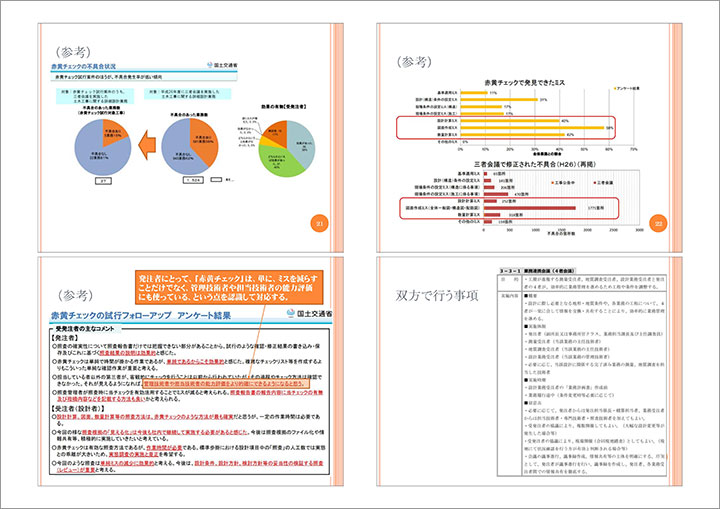Click the longest red bar for 図面作成ミス
Screen dimensions: 720x509
[529, 208]
